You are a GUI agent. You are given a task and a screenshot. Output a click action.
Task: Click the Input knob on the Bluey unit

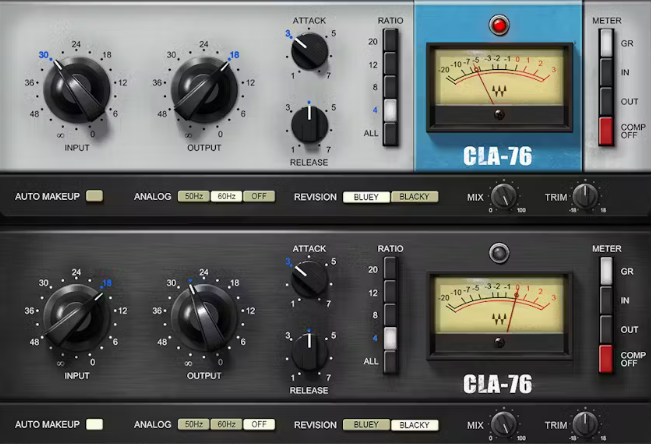click(x=77, y=90)
